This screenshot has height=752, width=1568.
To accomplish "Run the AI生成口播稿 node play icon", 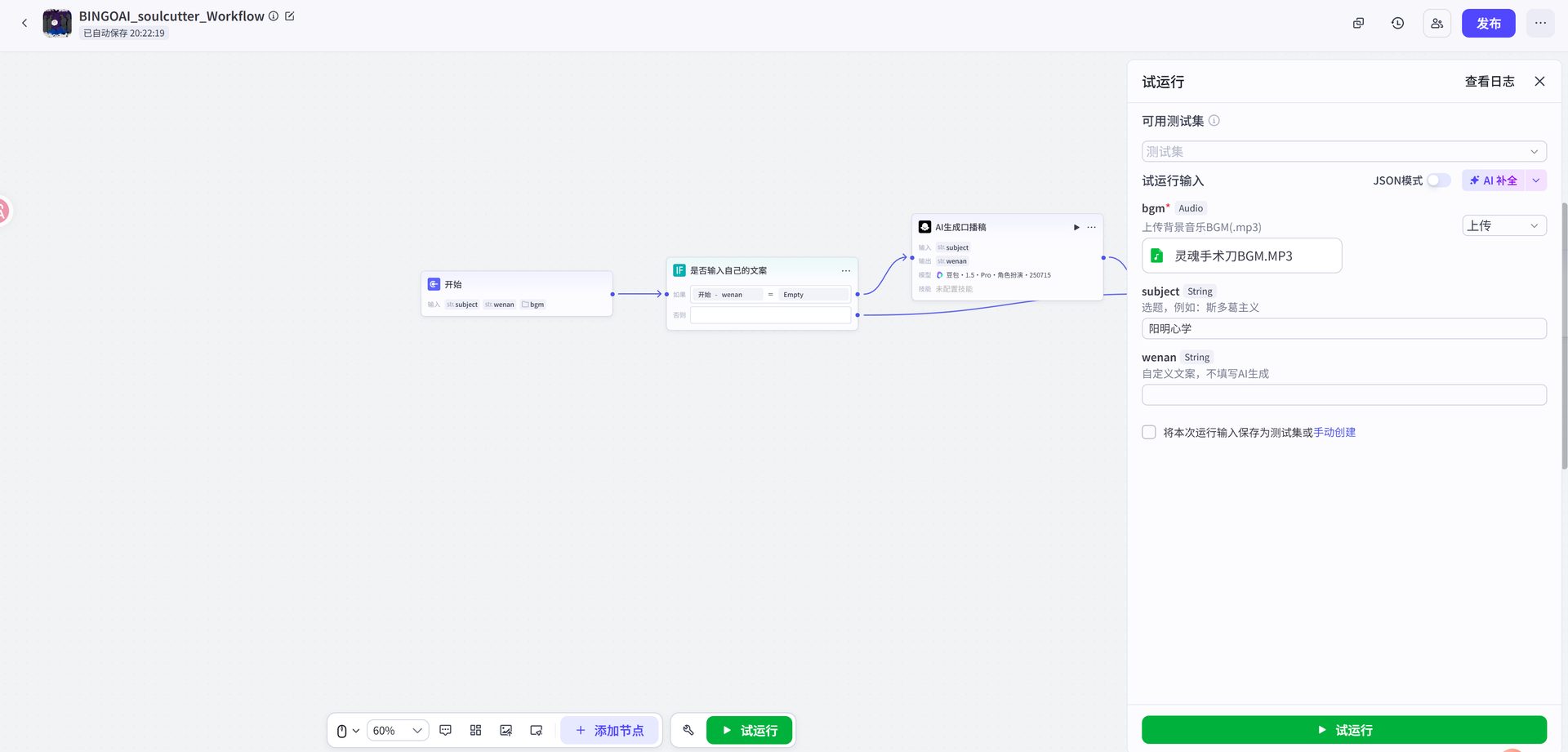I will click(1076, 227).
